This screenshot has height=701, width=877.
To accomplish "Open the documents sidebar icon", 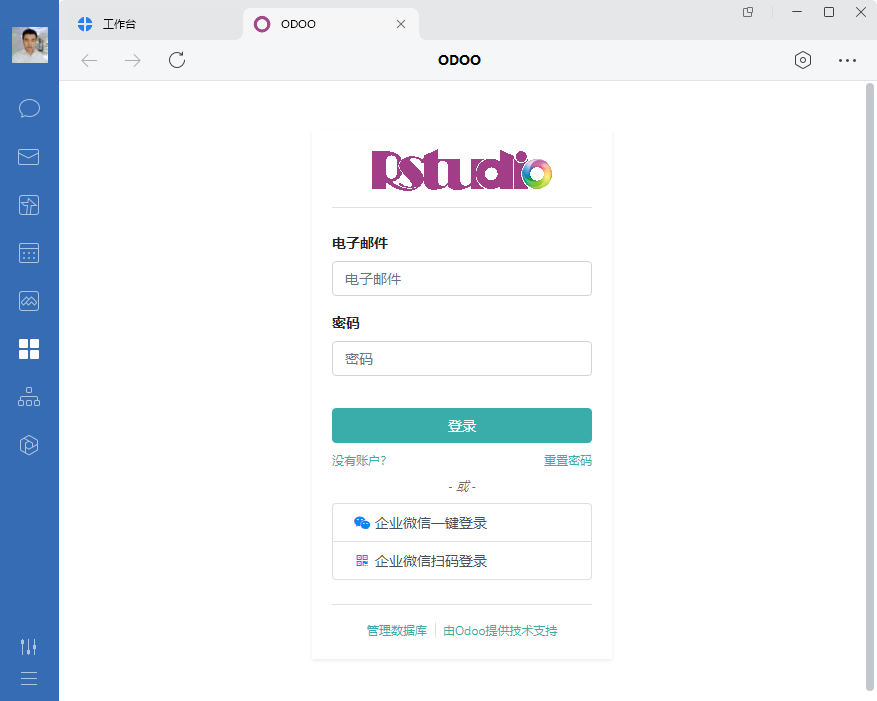I will [x=29, y=205].
